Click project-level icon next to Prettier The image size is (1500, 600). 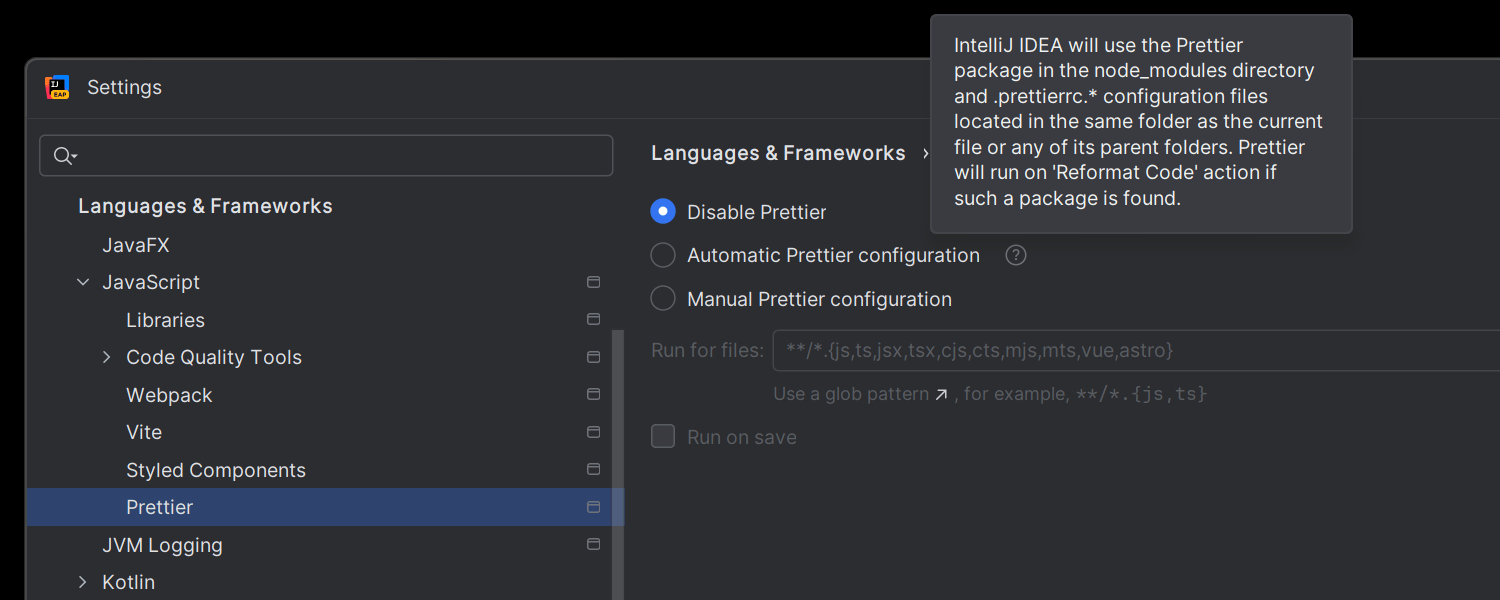coord(593,507)
